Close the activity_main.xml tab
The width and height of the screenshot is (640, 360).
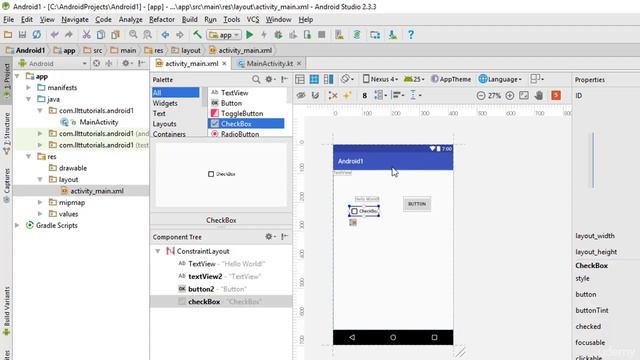[x=224, y=64]
